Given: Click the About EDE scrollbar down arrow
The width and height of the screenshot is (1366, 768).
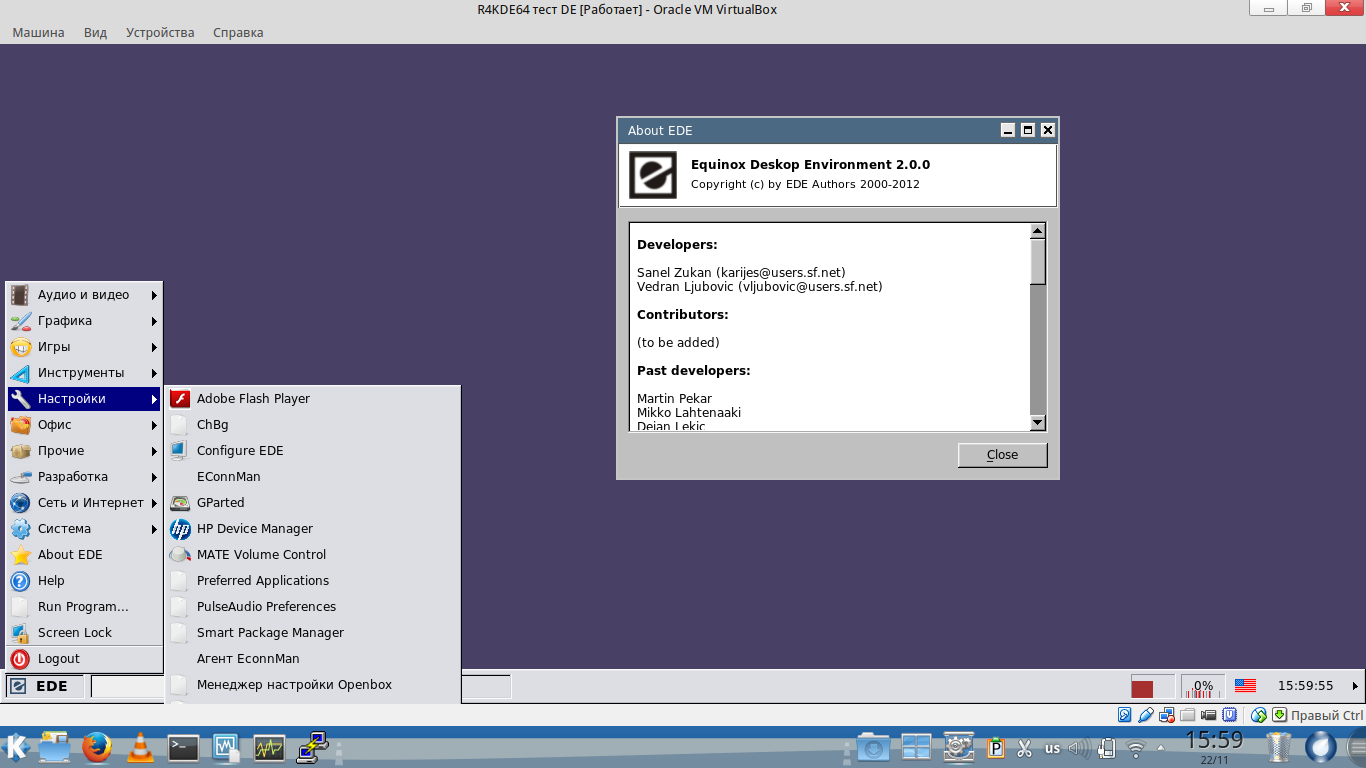Looking at the screenshot, I should coord(1038,423).
